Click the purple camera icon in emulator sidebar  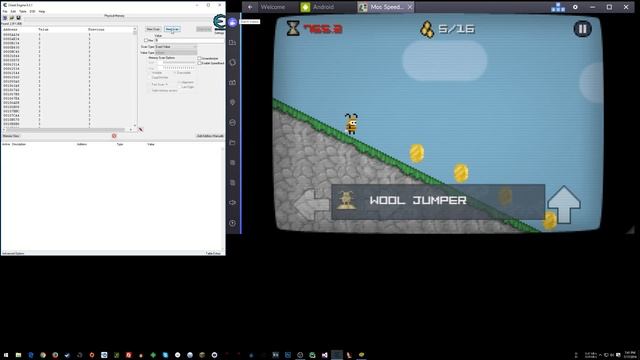(x=233, y=22)
